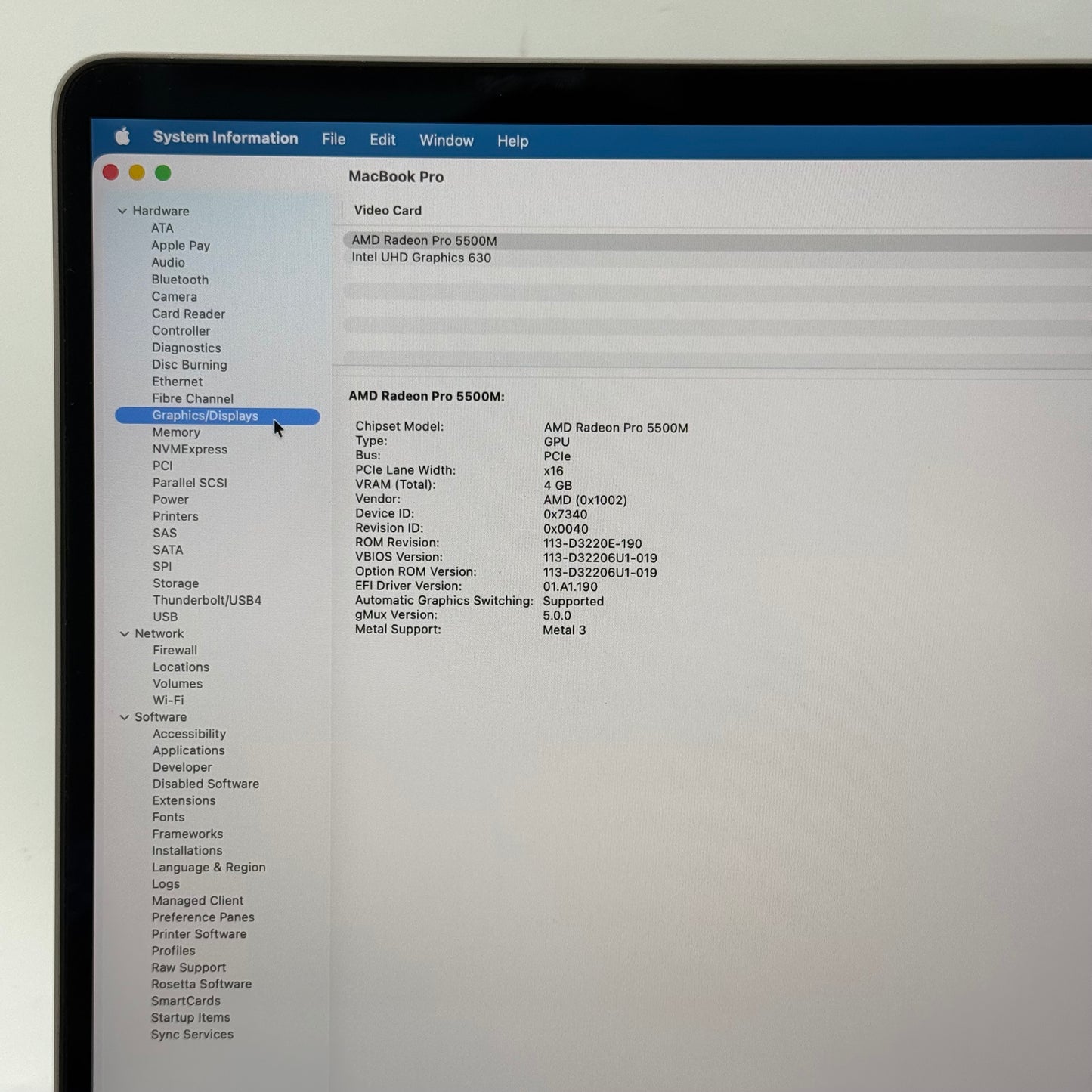Select SmartCards in the sidebar
The image size is (1092, 1092).
(x=186, y=1001)
